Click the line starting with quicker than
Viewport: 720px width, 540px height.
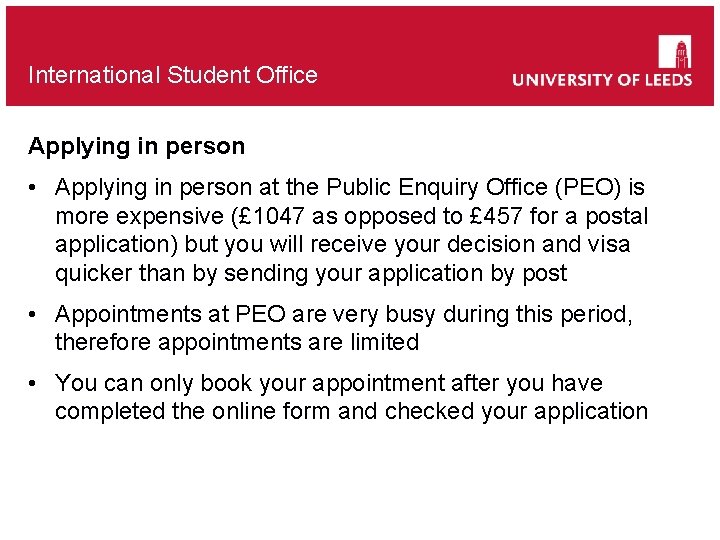point(311,273)
